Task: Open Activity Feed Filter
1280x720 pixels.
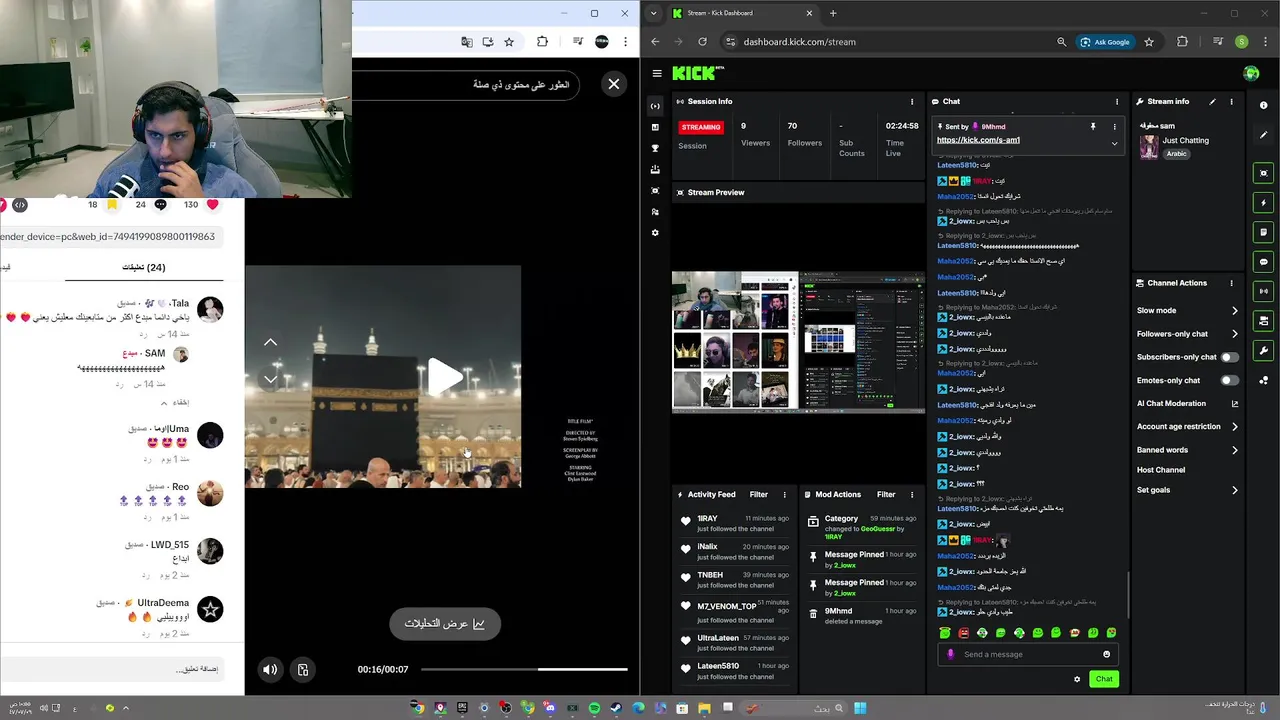Action: coord(759,494)
